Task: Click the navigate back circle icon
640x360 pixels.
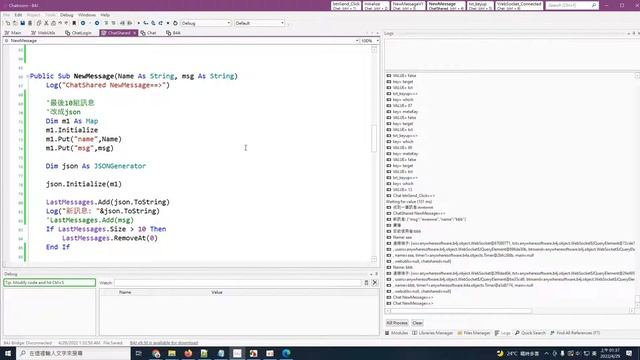Action: point(83,23)
